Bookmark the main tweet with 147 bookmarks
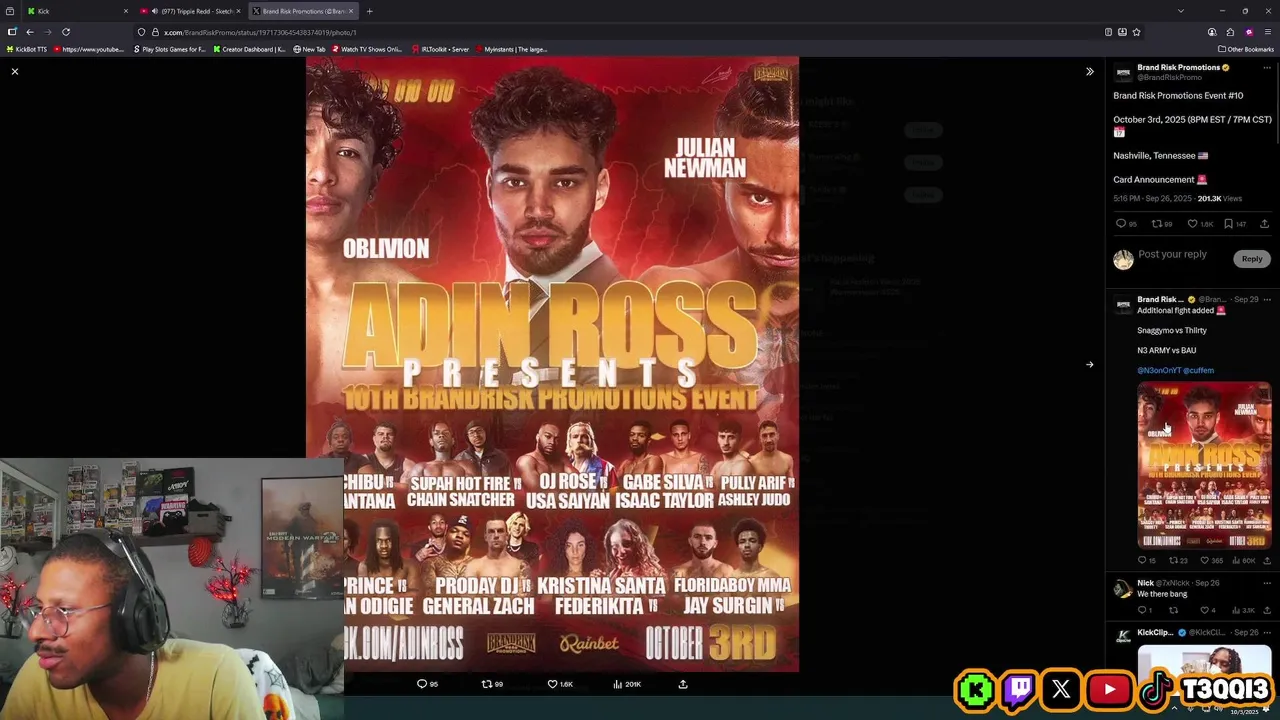The height and width of the screenshot is (720, 1280). [1228, 224]
